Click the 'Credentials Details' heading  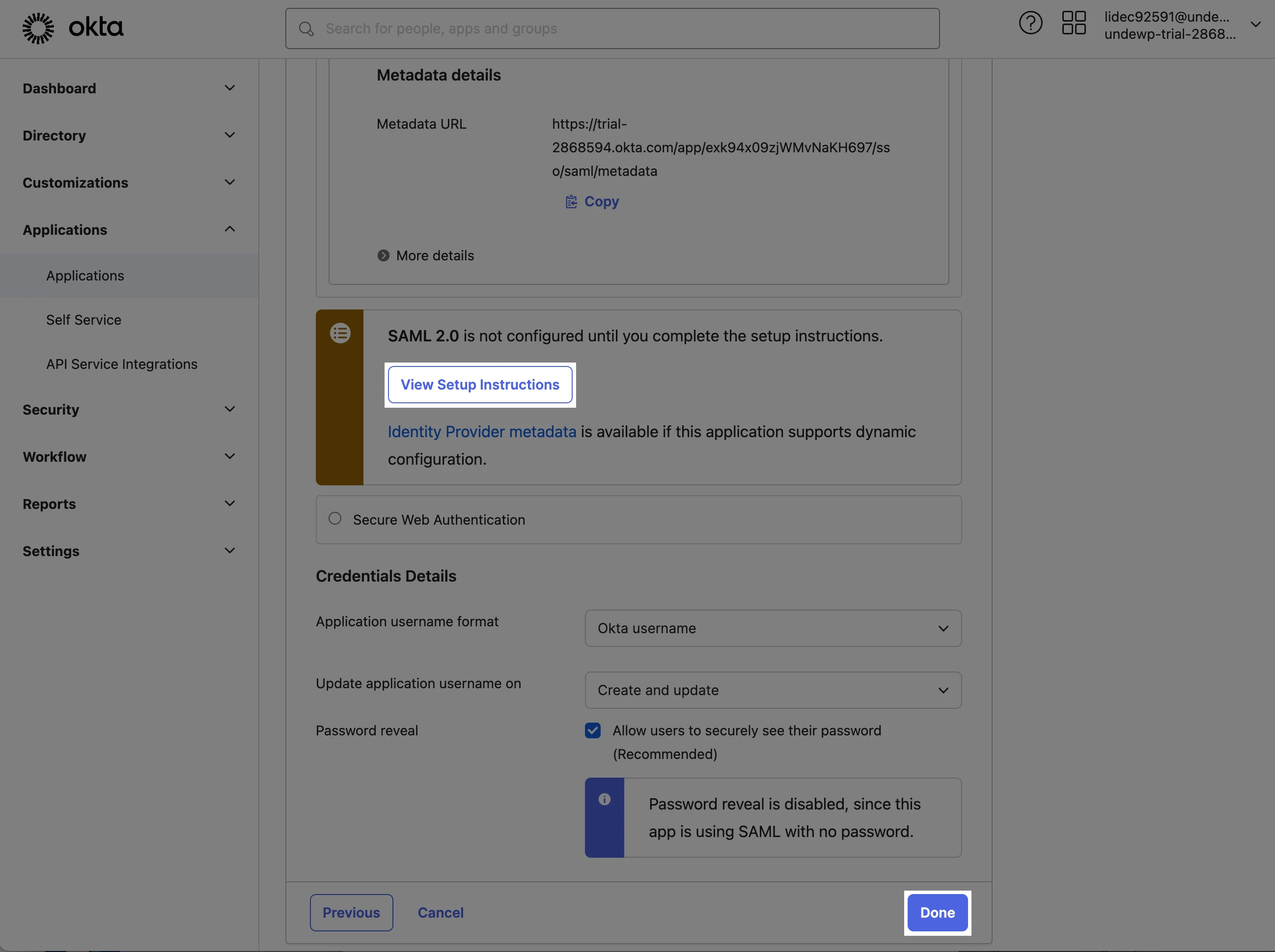point(386,576)
